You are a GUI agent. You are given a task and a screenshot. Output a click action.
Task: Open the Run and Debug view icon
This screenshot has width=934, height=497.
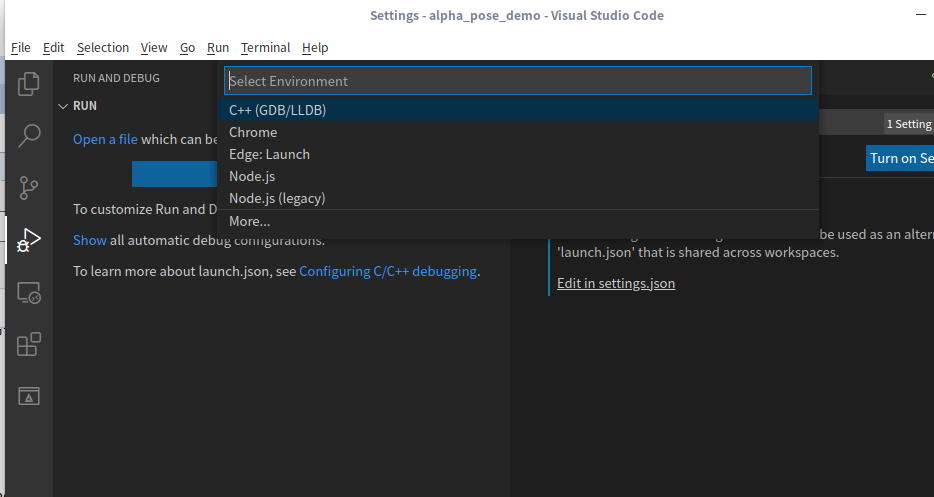tap(29, 240)
